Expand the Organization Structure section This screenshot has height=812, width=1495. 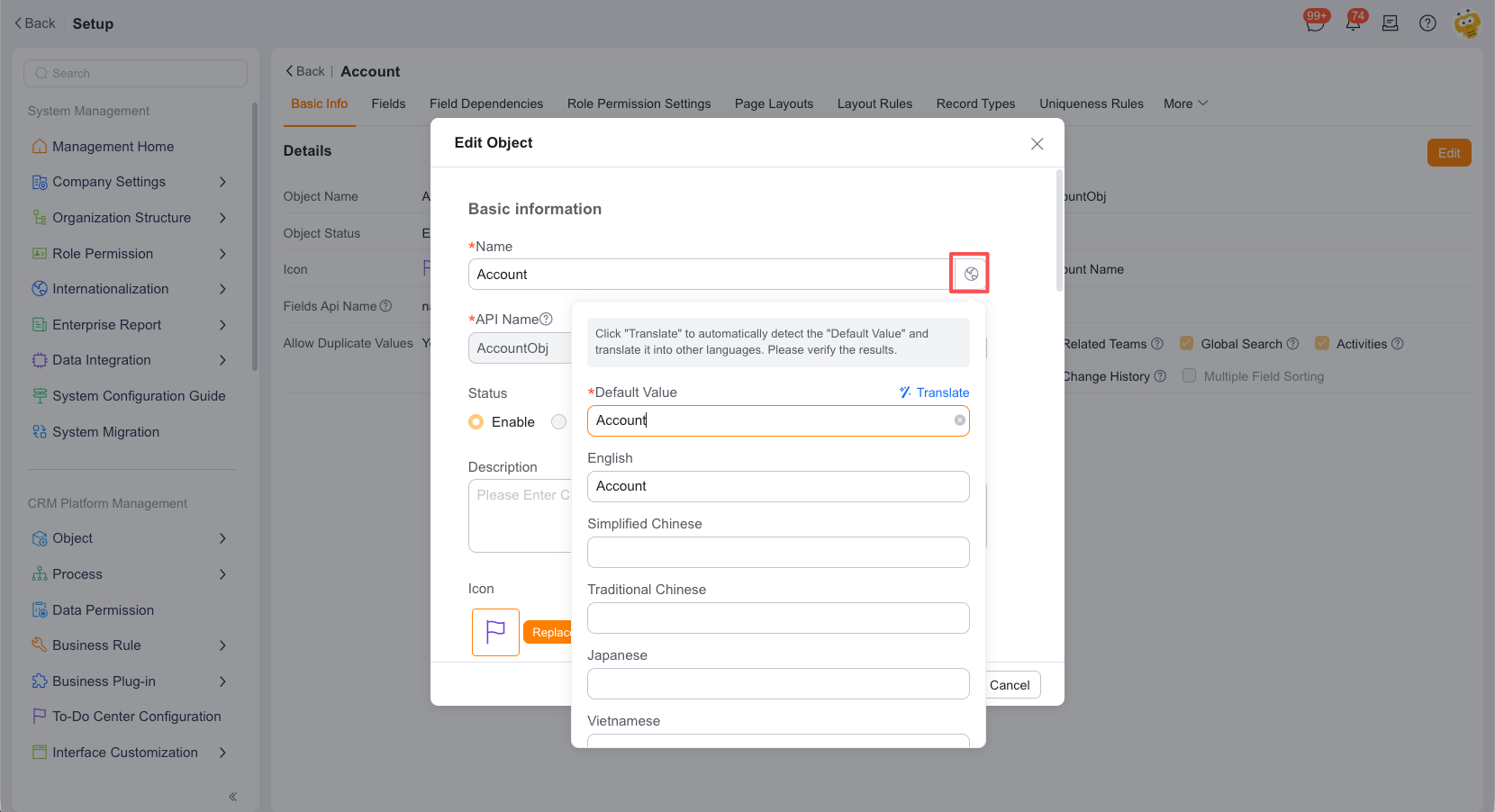(222, 218)
